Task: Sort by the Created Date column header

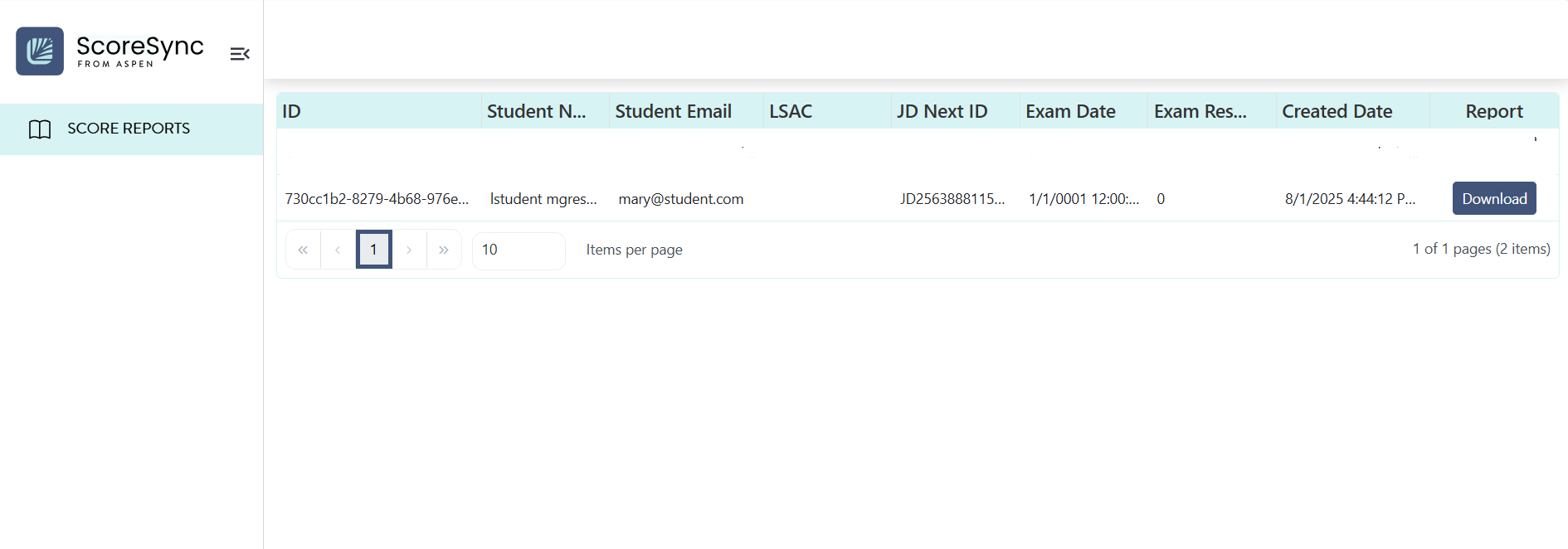Action: coord(1337,111)
